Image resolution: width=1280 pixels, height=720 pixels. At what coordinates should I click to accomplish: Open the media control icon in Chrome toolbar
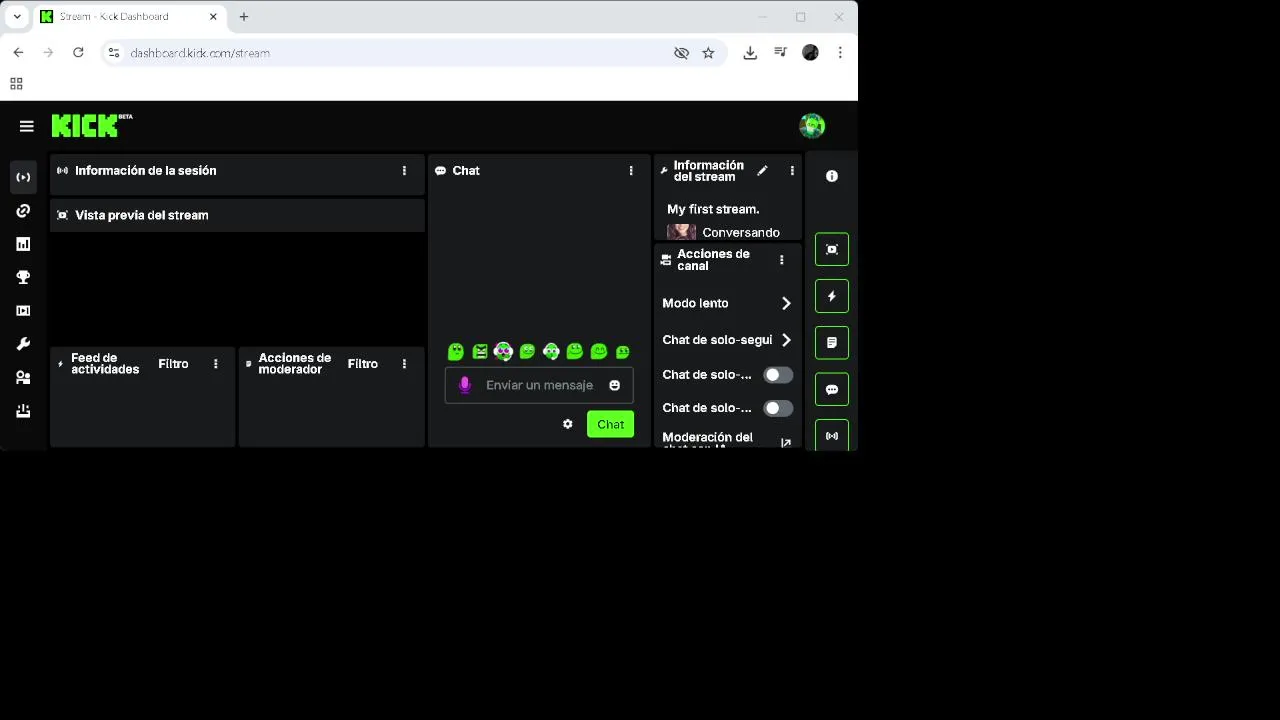(780, 53)
